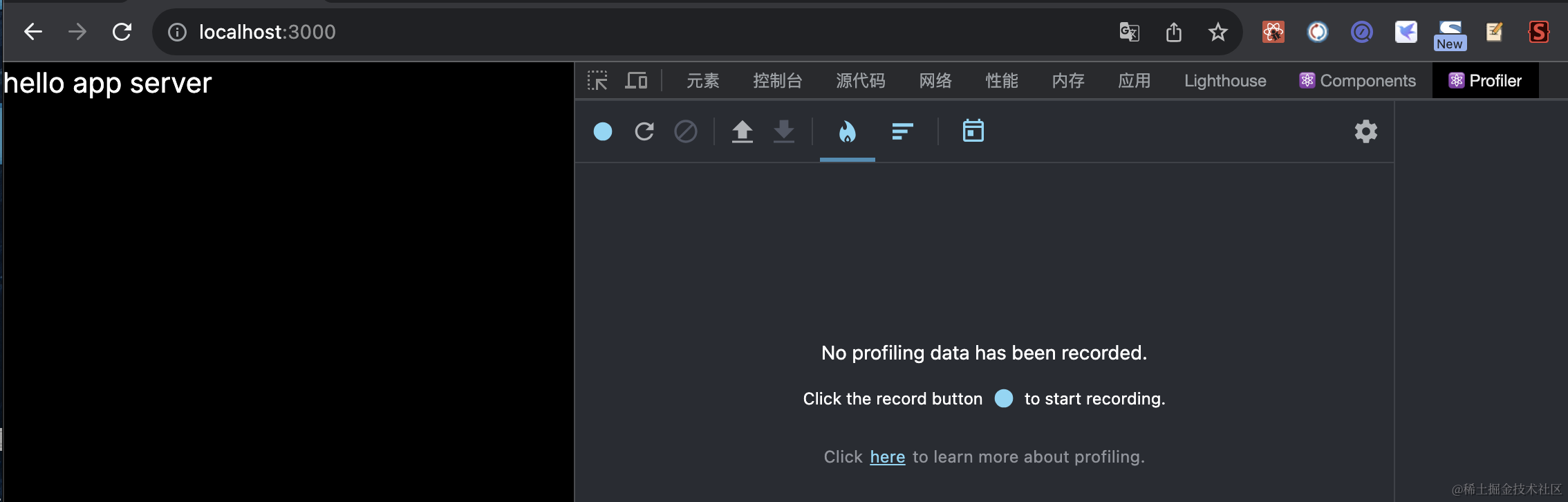Switch to the 元素 tab
Image resolution: width=1568 pixels, height=502 pixels.
[x=703, y=81]
